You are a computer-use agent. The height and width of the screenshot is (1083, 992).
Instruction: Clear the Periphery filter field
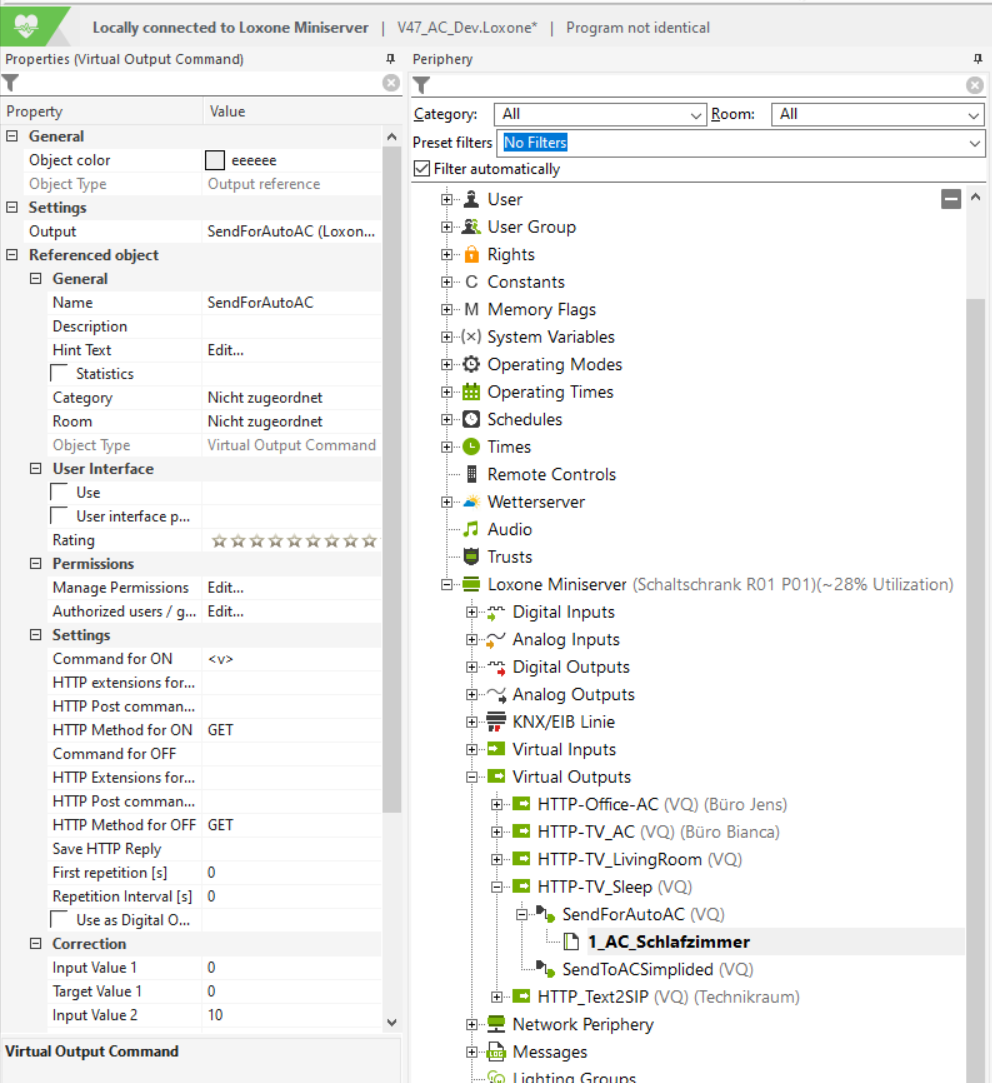pyautogui.click(x=975, y=85)
